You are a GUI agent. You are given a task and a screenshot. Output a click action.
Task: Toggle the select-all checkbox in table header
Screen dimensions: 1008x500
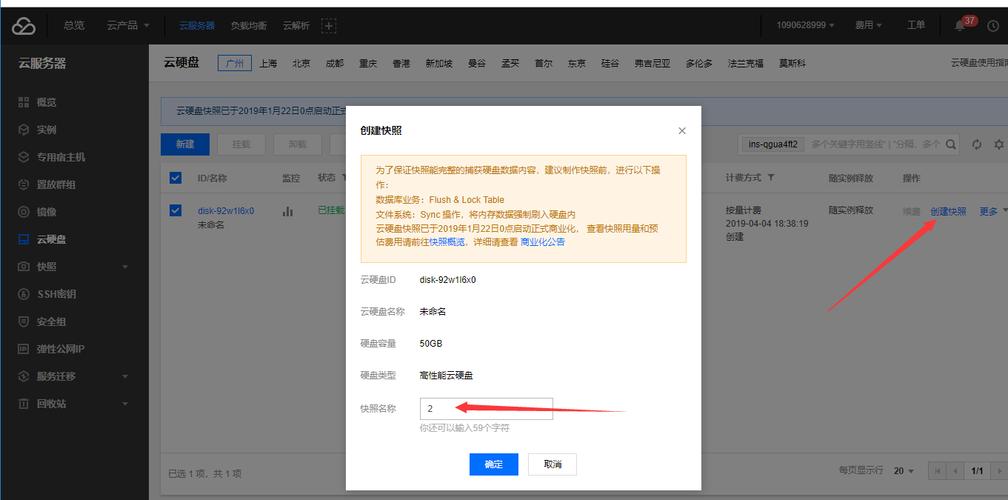[x=175, y=178]
